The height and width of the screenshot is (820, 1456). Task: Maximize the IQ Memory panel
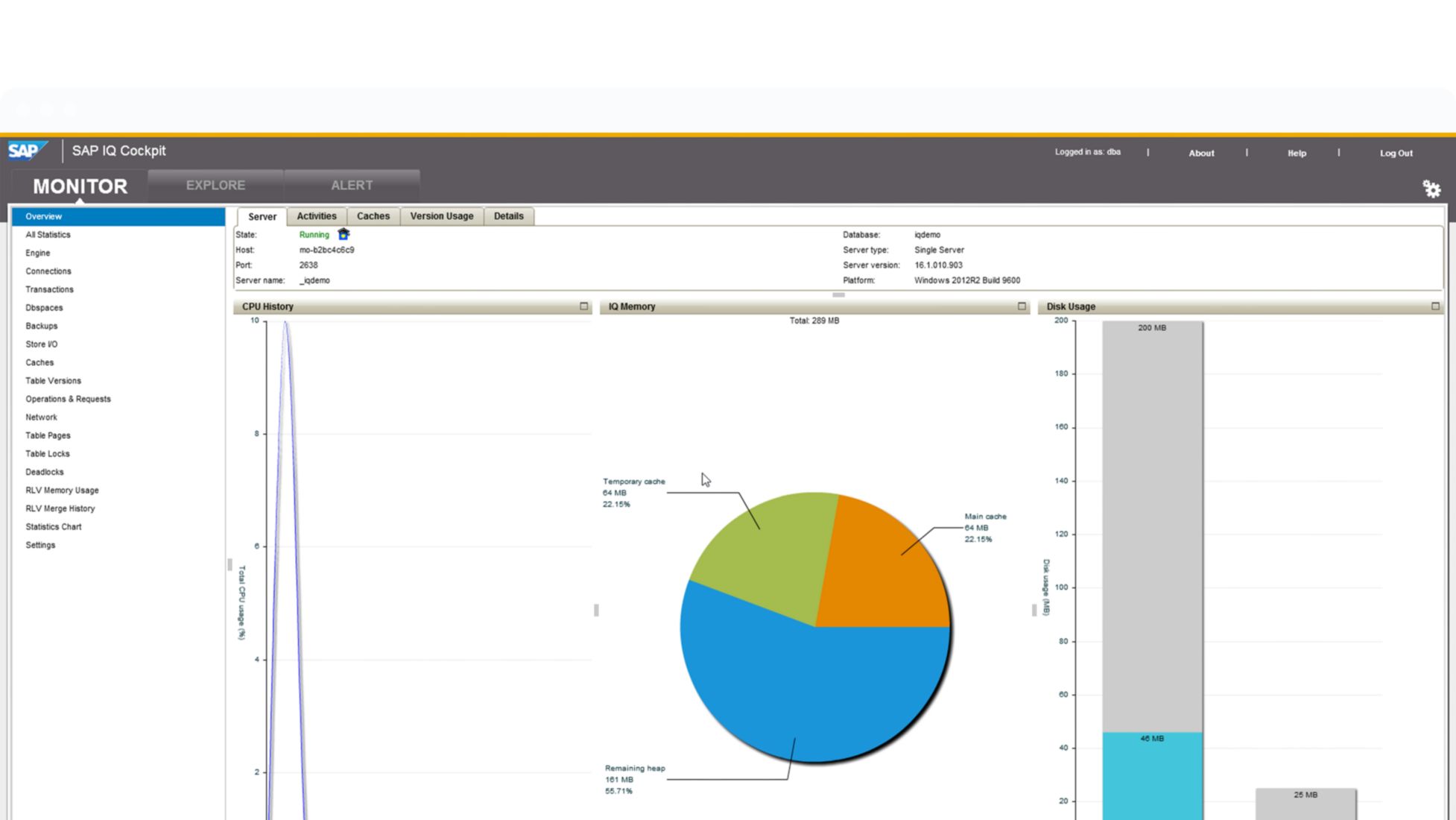coord(1022,306)
